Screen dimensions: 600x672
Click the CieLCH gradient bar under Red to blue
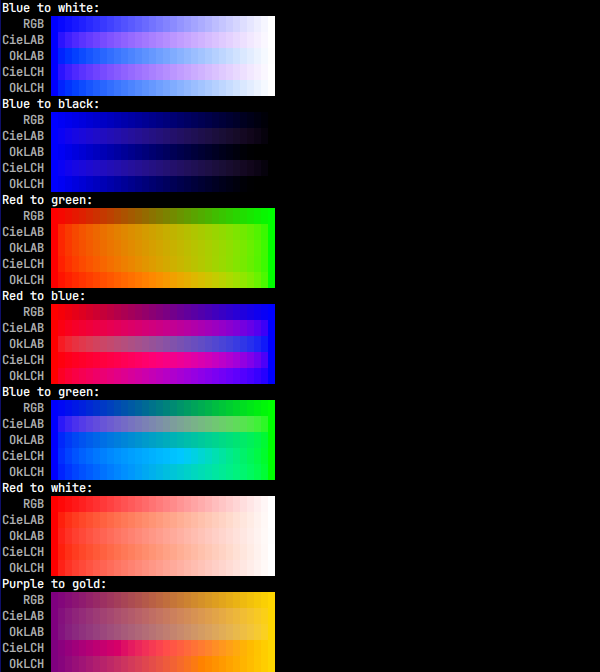(x=163, y=360)
